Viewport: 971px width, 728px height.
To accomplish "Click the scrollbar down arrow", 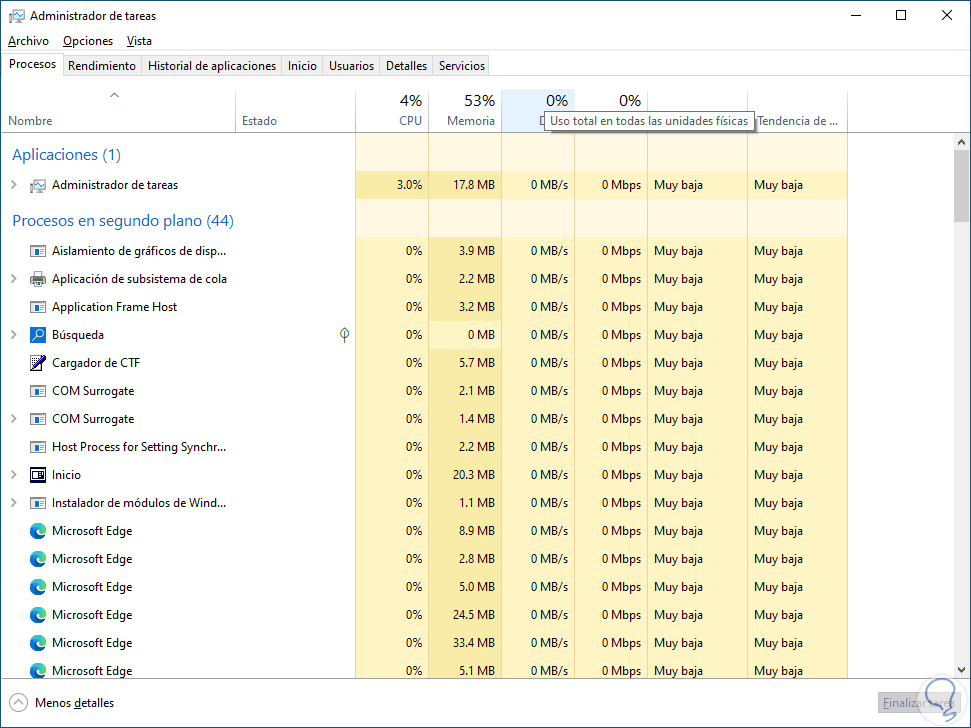I will pos(961,670).
